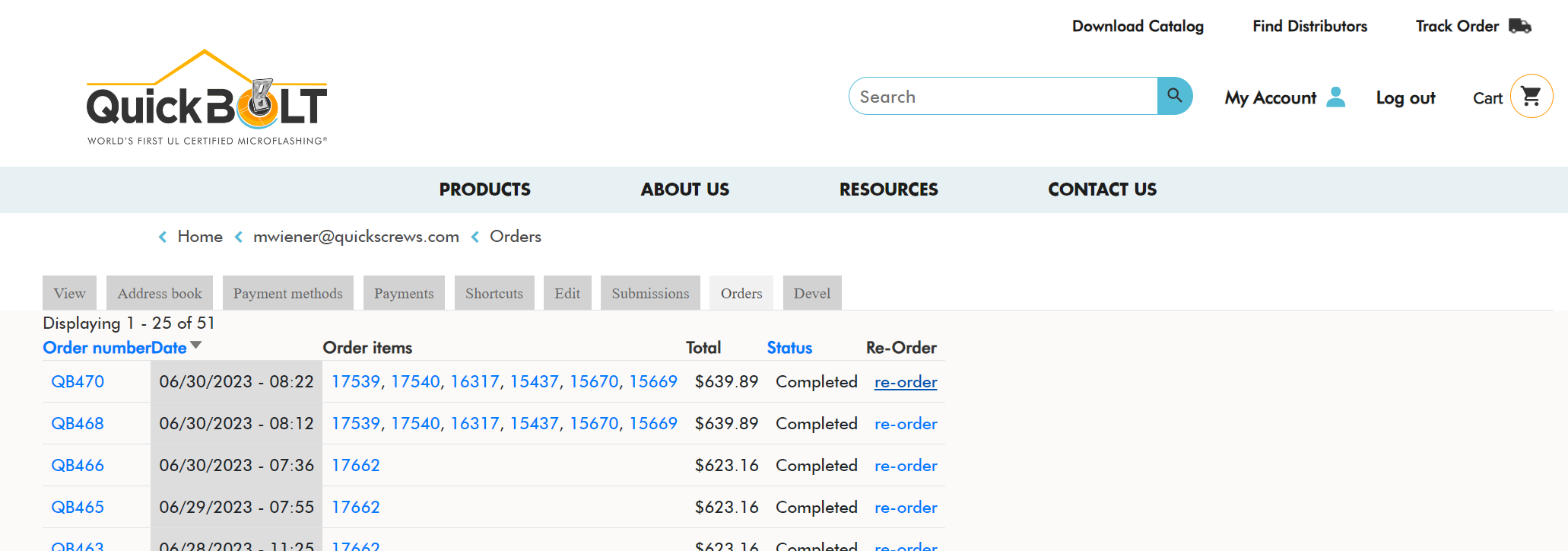Click the QuickBOLT logo

(207, 99)
